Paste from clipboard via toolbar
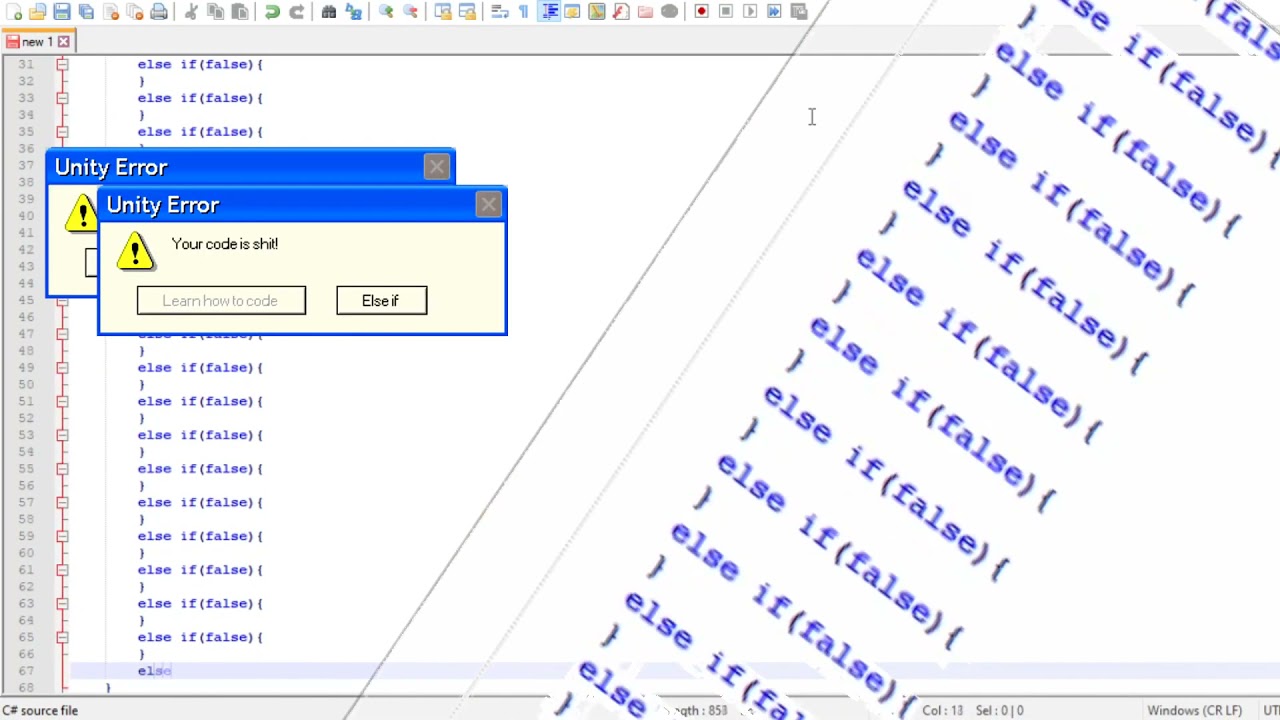Screen dimensions: 1280x720 [240, 12]
